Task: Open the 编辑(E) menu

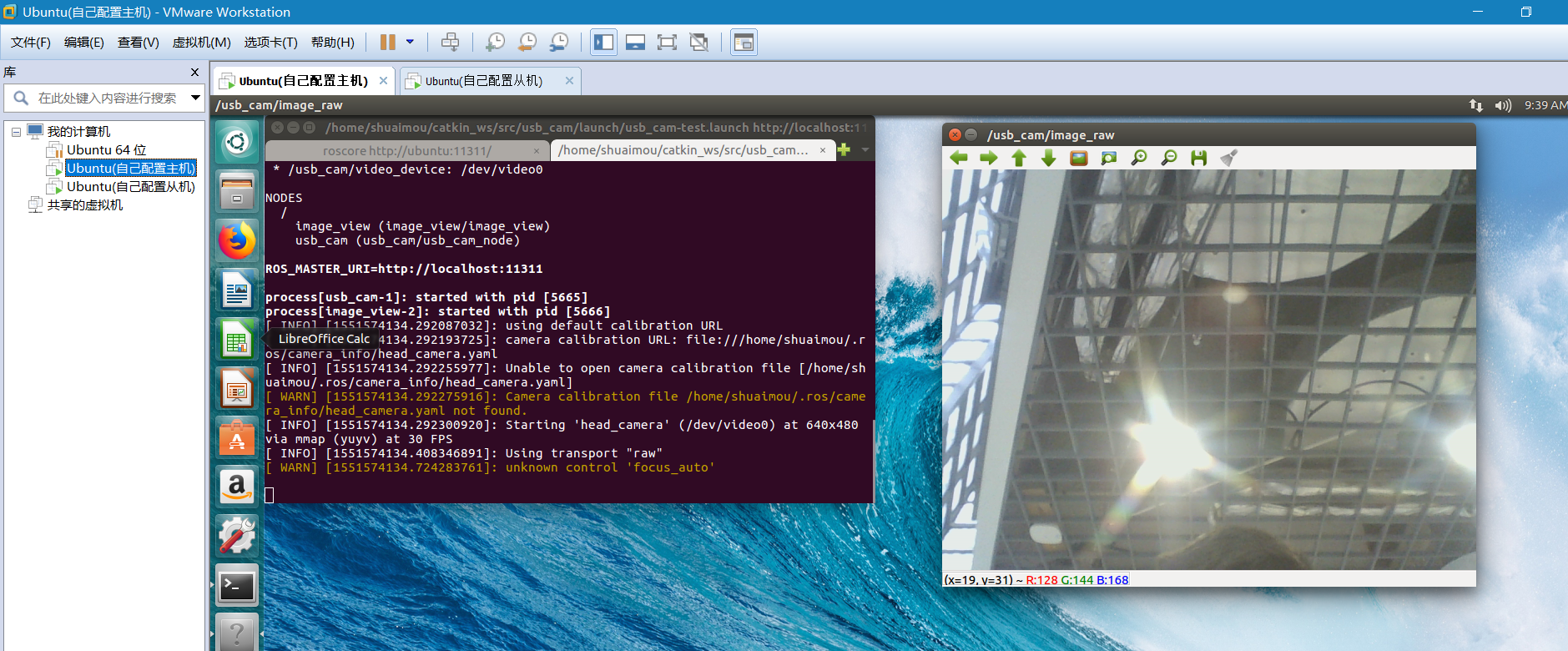Action: tap(84, 42)
